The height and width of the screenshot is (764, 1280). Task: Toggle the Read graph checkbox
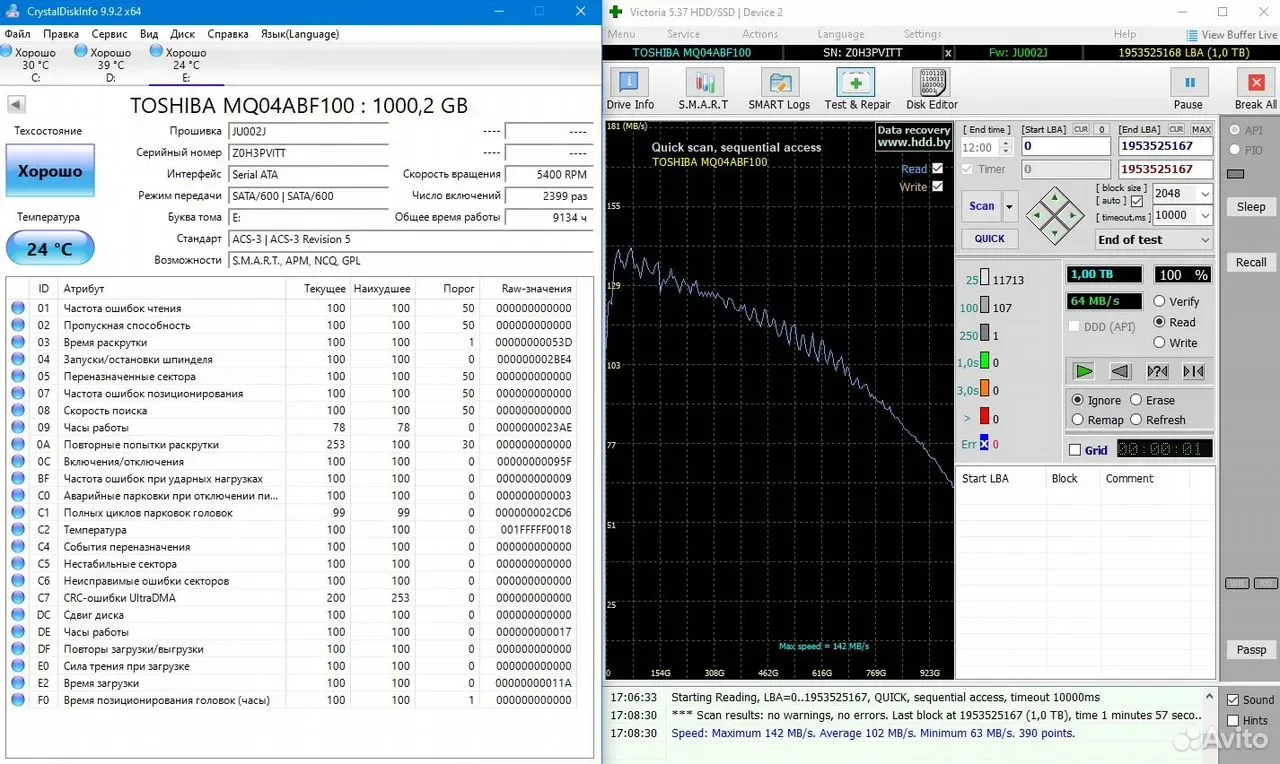[937, 169]
